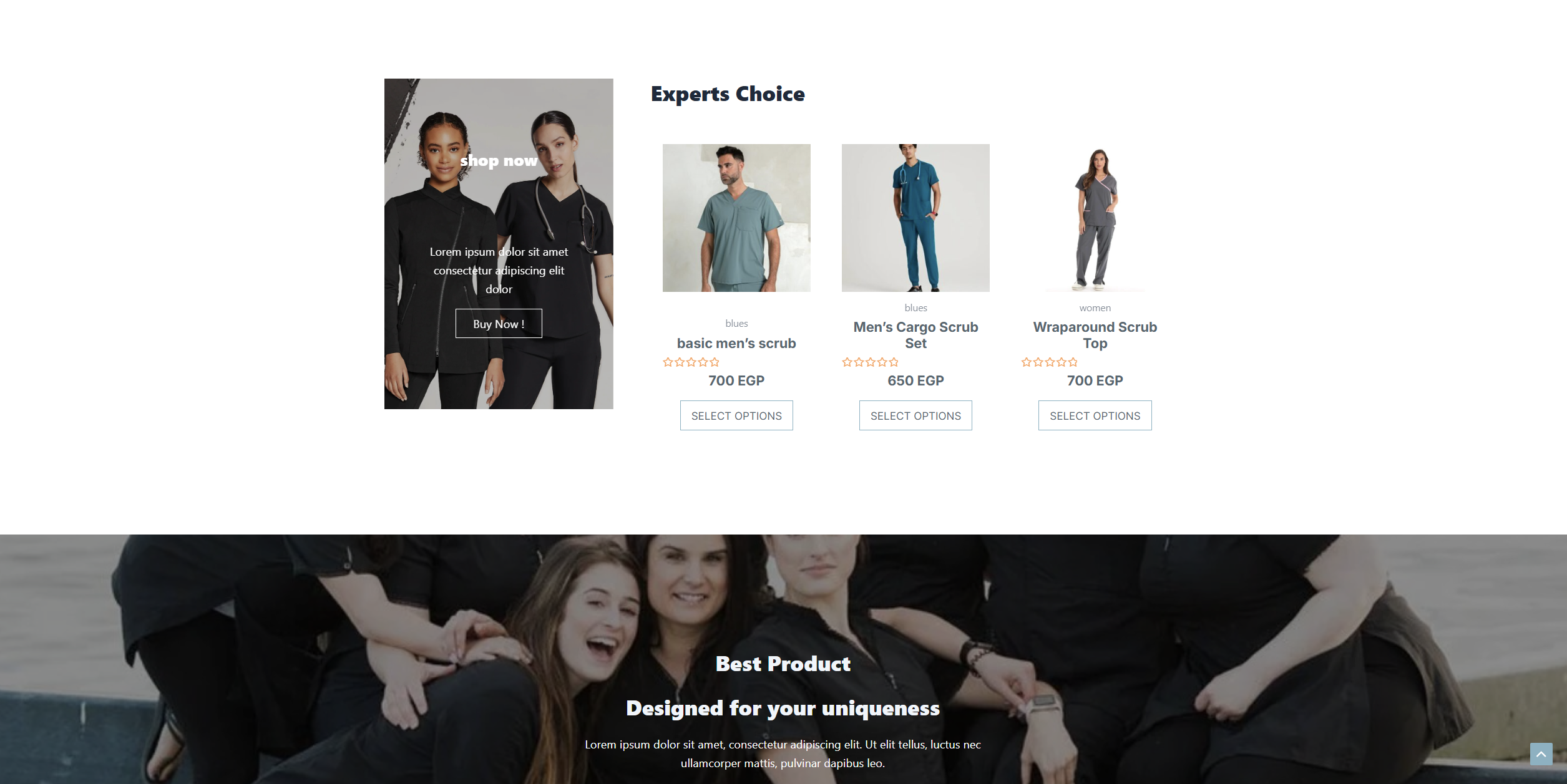This screenshot has width=1567, height=784.
Task: Open the Men's Cargo Scrub Set title link
Action: (915, 335)
